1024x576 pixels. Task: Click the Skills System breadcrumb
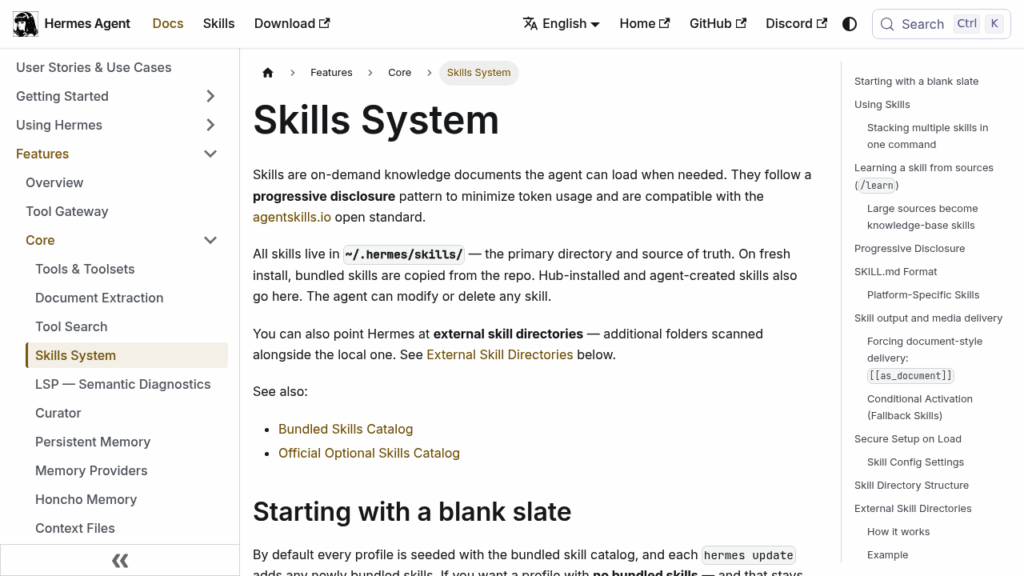[x=479, y=72]
